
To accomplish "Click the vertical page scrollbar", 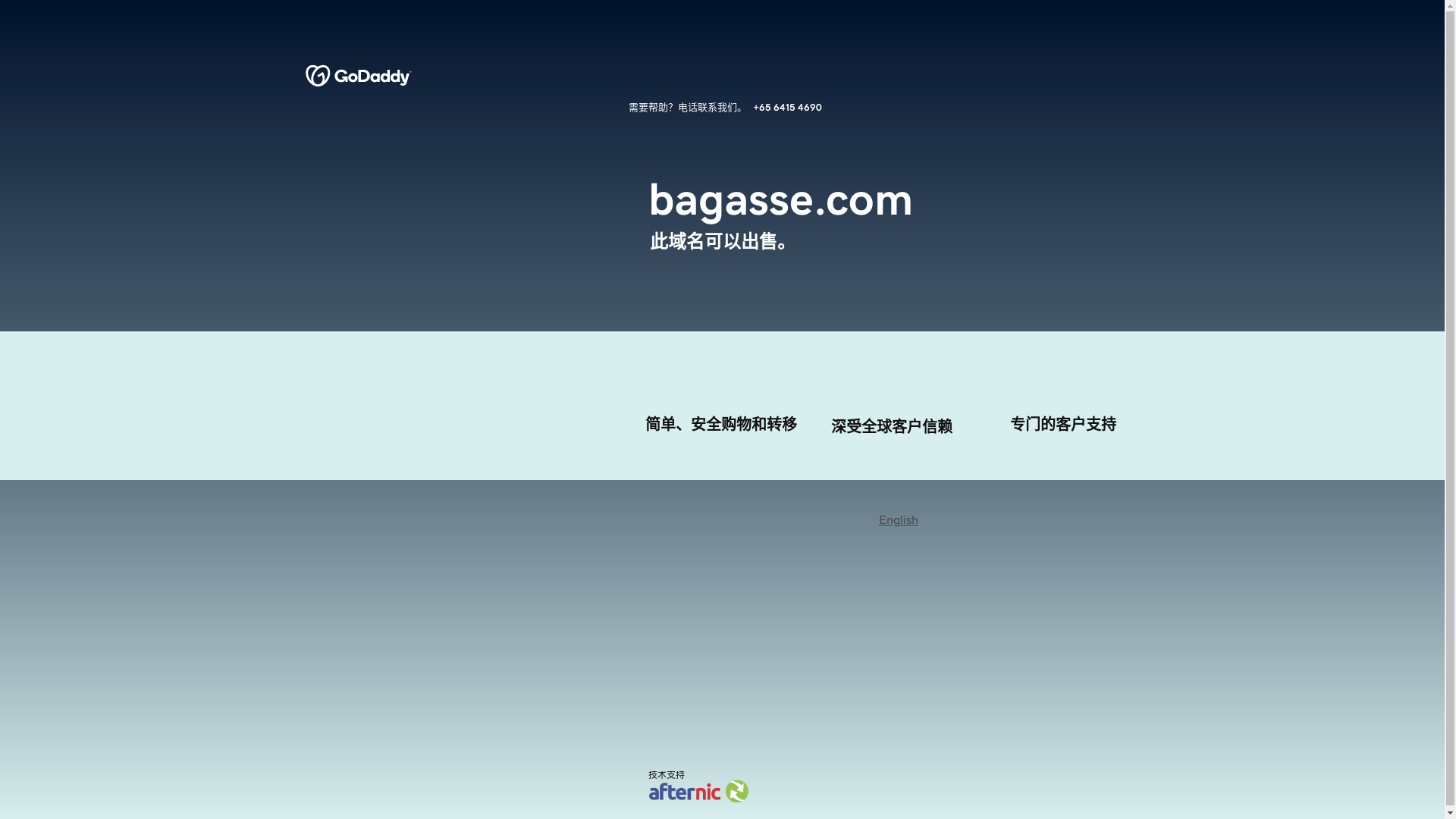I will [x=1450, y=409].
